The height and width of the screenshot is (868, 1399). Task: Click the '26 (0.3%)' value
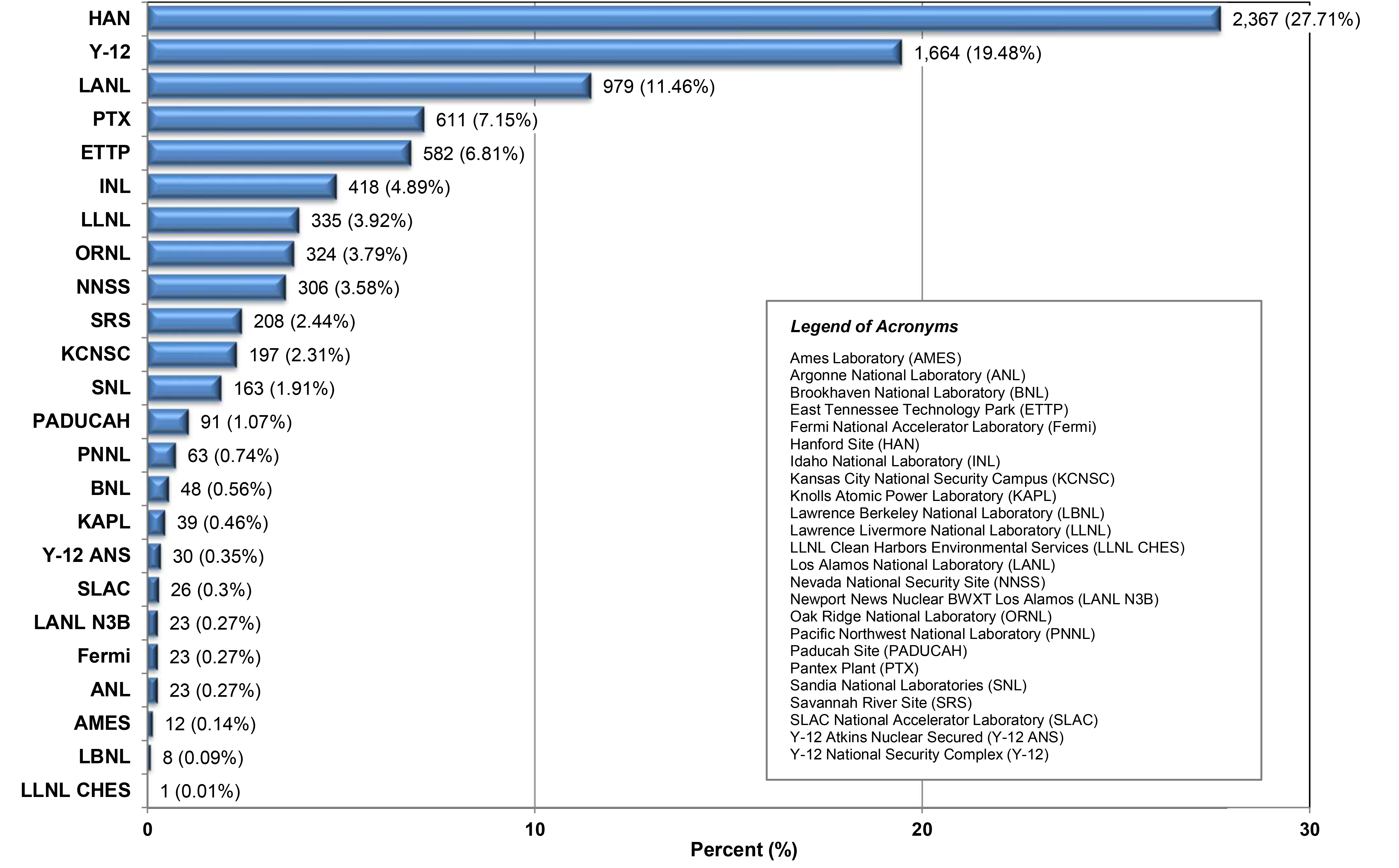[x=211, y=590]
